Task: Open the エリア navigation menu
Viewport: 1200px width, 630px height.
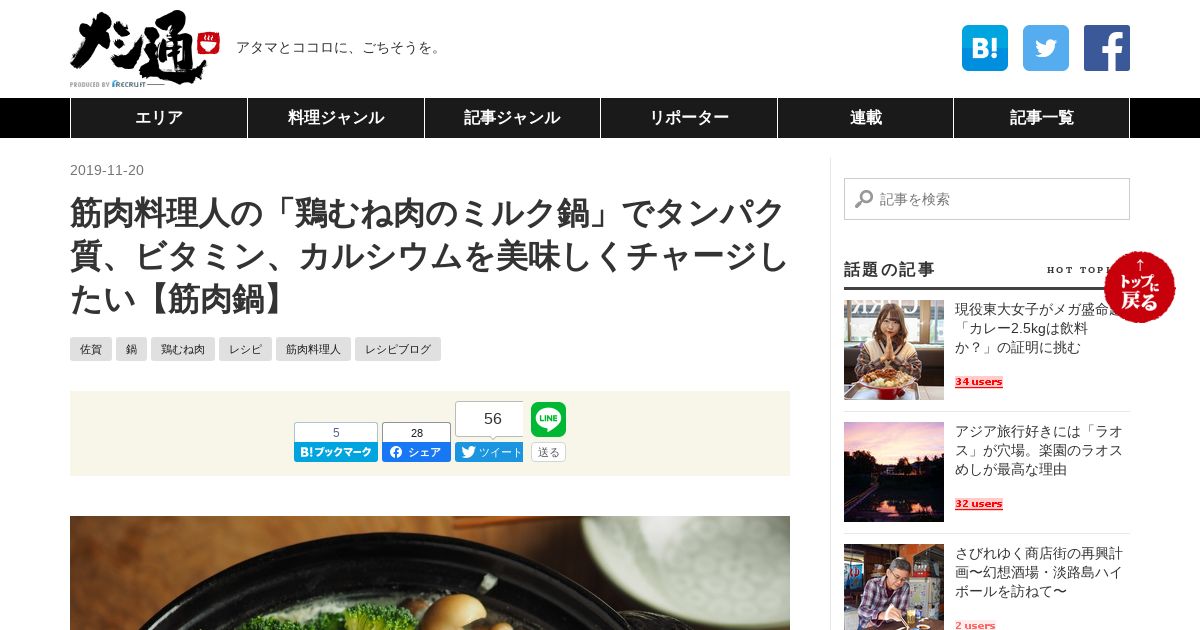Action: tap(159, 118)
